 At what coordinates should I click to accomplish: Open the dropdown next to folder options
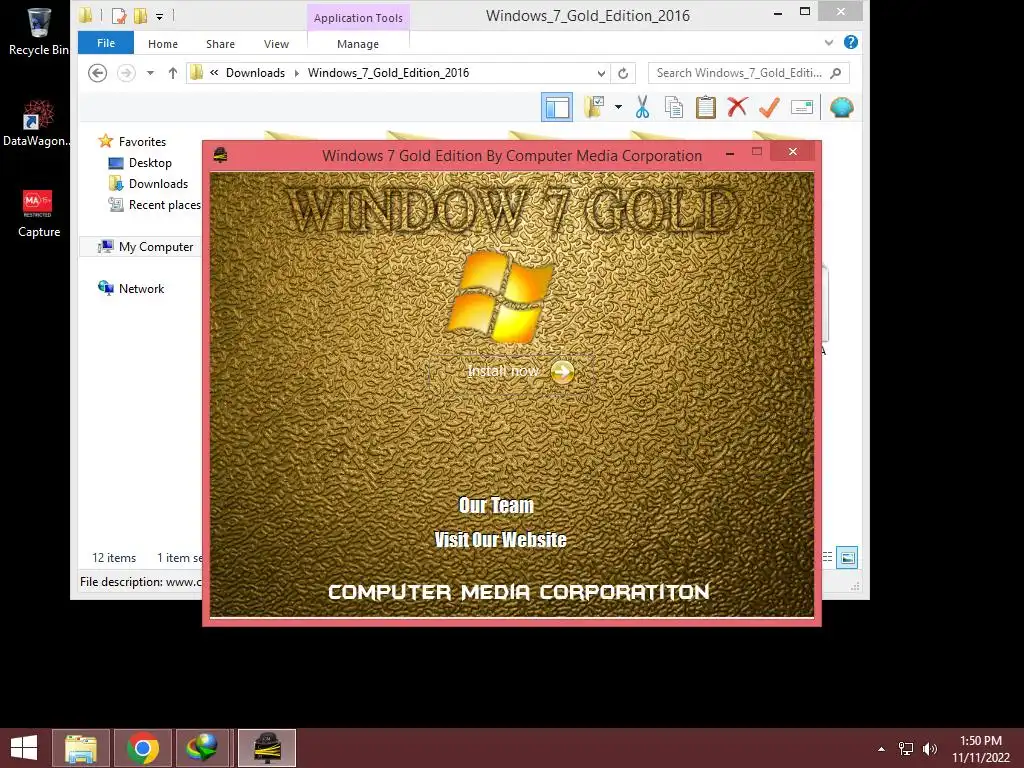618,107
